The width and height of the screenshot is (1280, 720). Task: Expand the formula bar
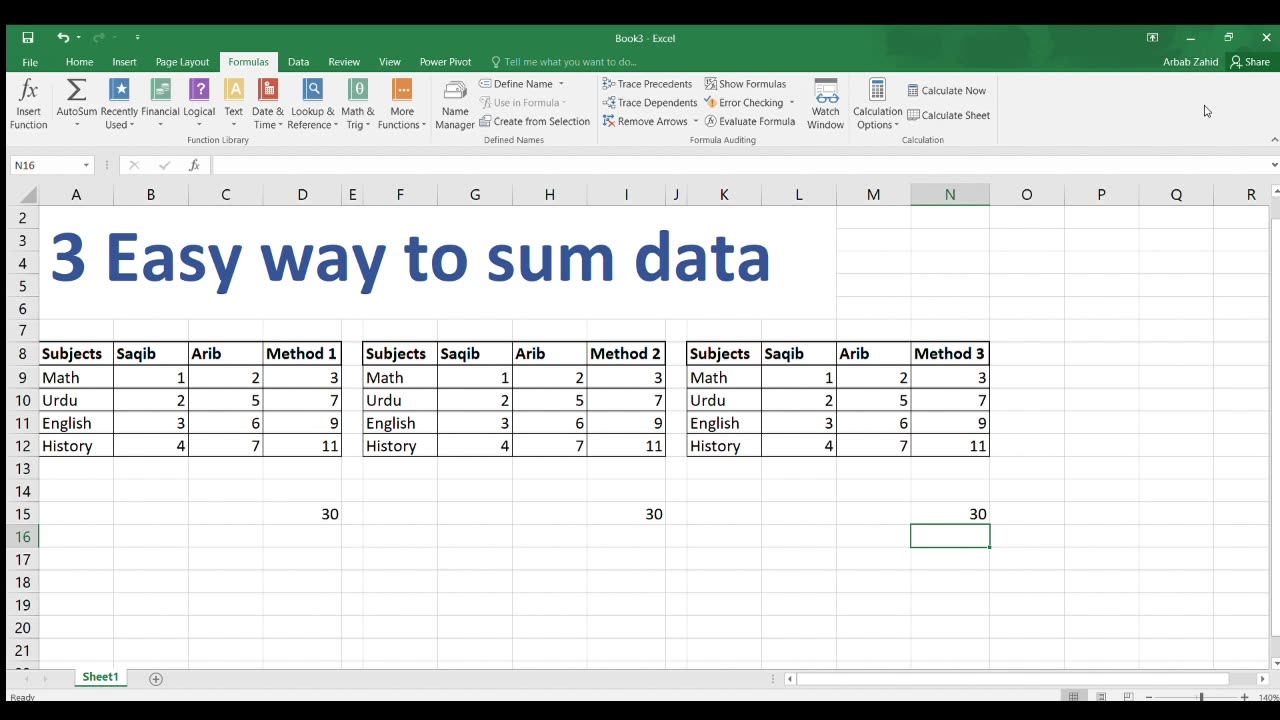point(1274,165)
